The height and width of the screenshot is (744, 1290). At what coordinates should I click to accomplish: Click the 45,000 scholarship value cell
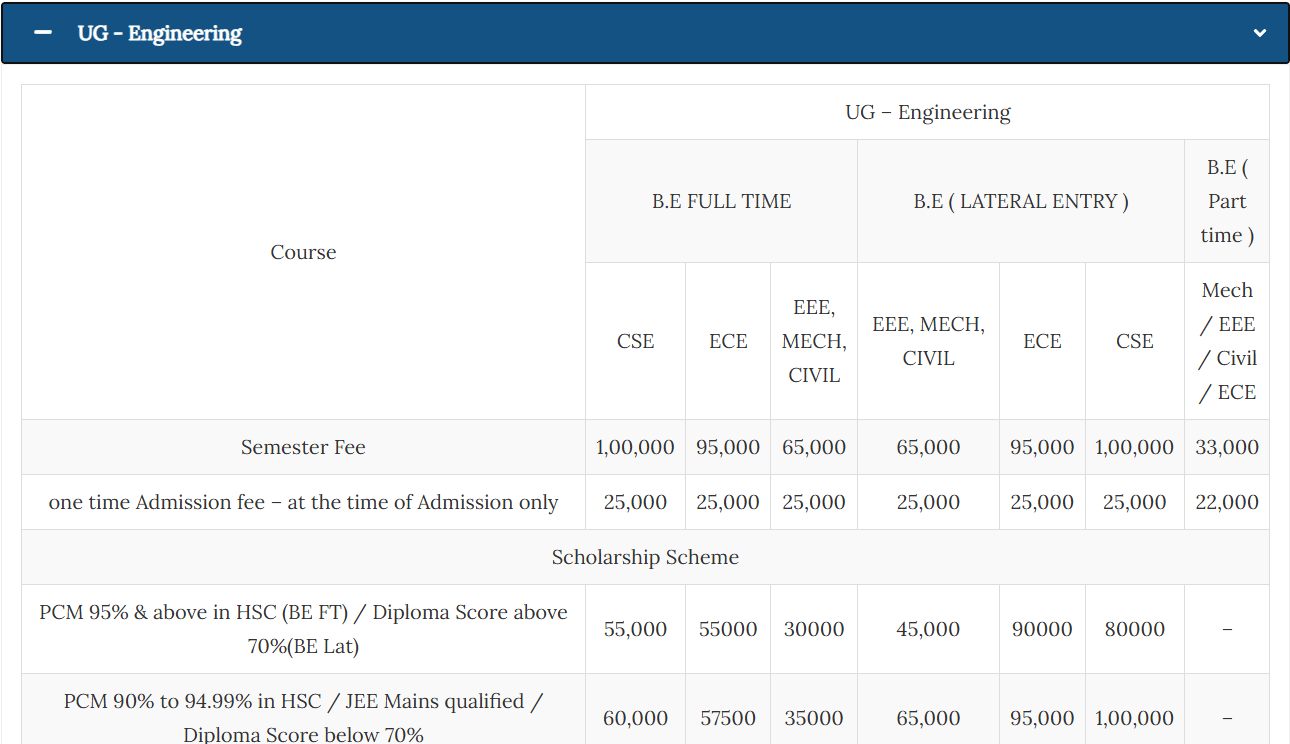point(928,629)
